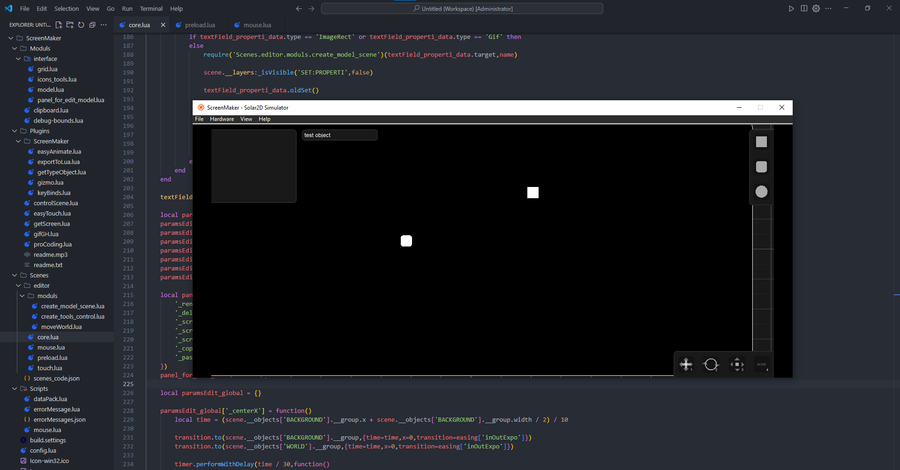Go back with the navigation arrow

point(298,9)
